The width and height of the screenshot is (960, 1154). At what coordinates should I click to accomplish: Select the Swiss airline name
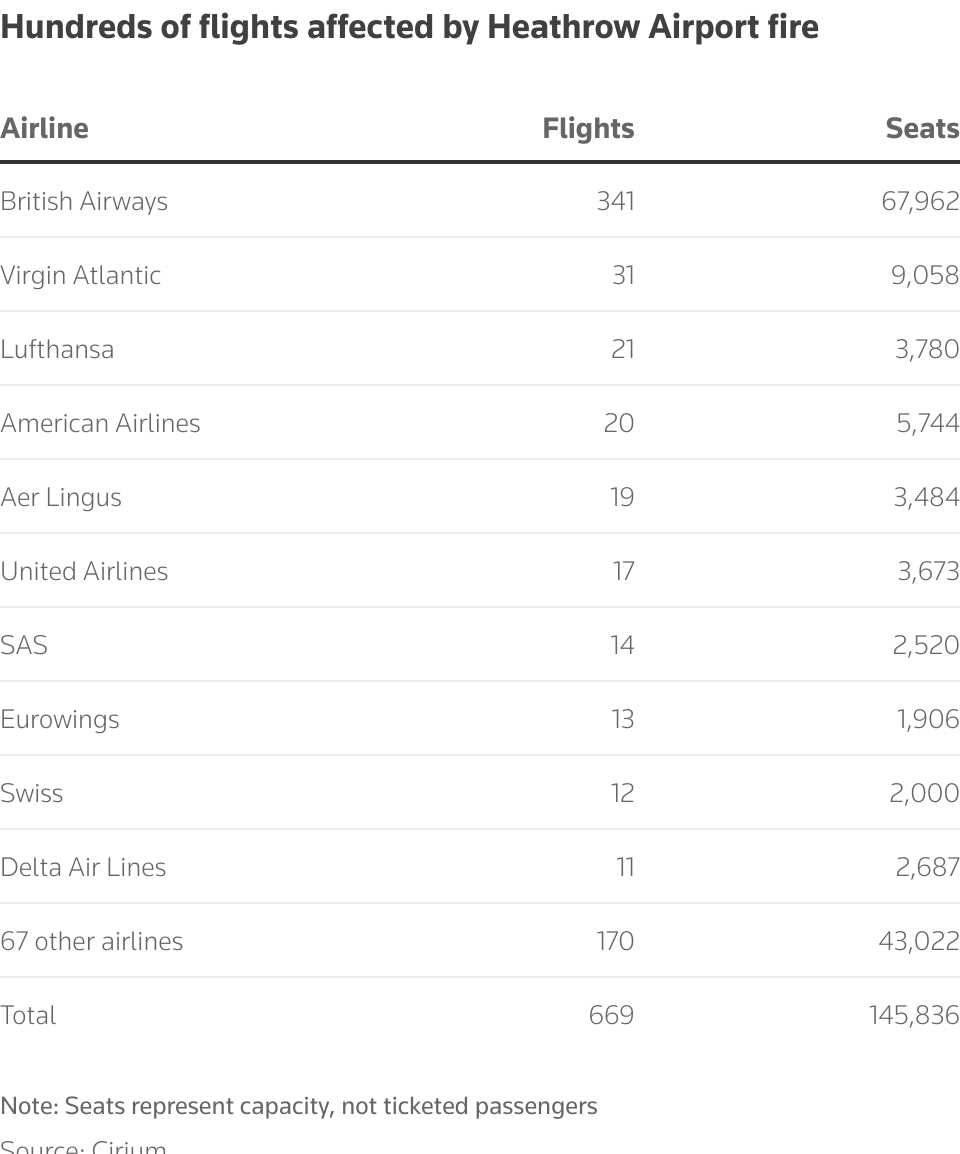pyautogui.click(x=32, y=793)
